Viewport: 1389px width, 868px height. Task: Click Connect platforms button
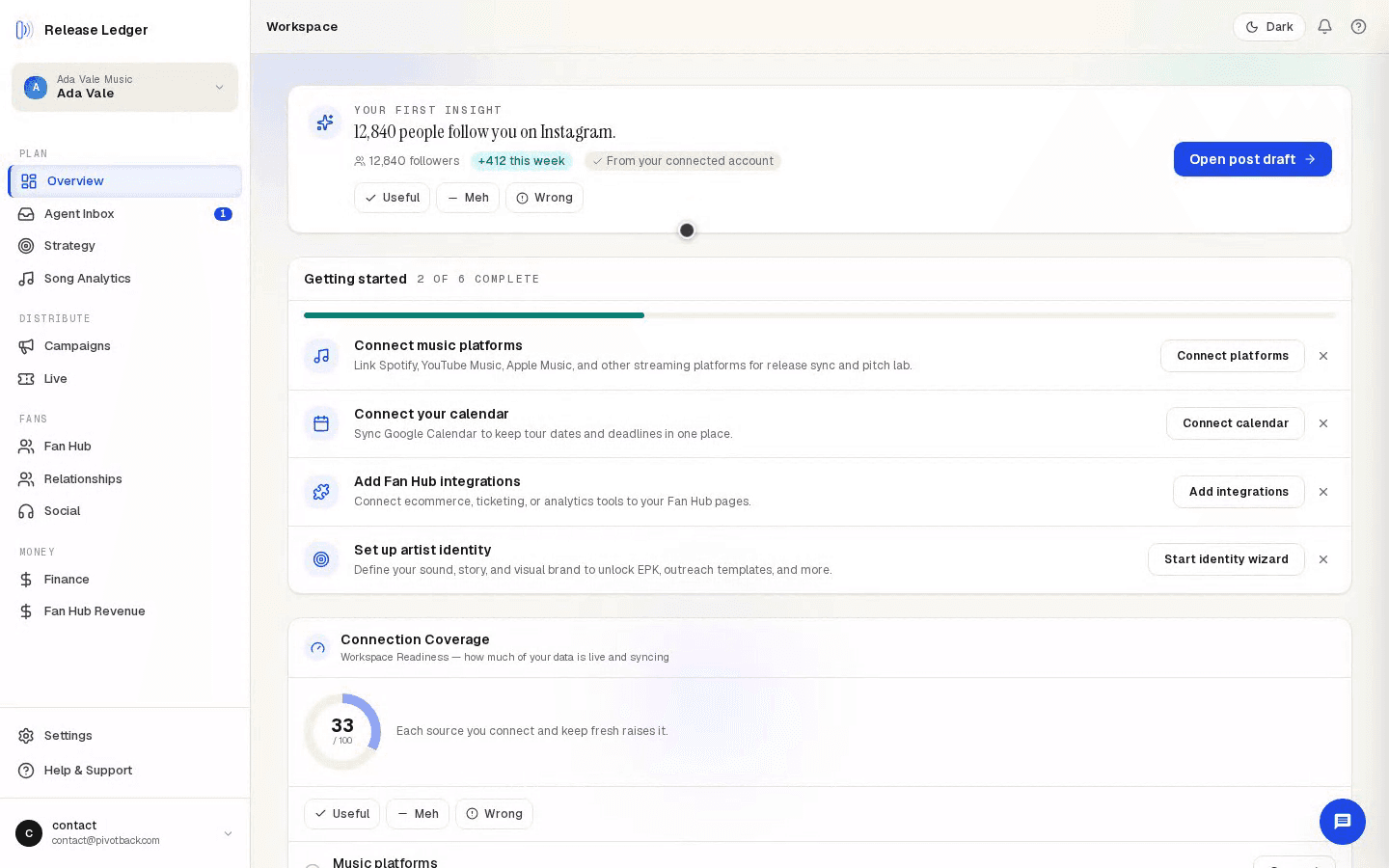[1232, 356]
